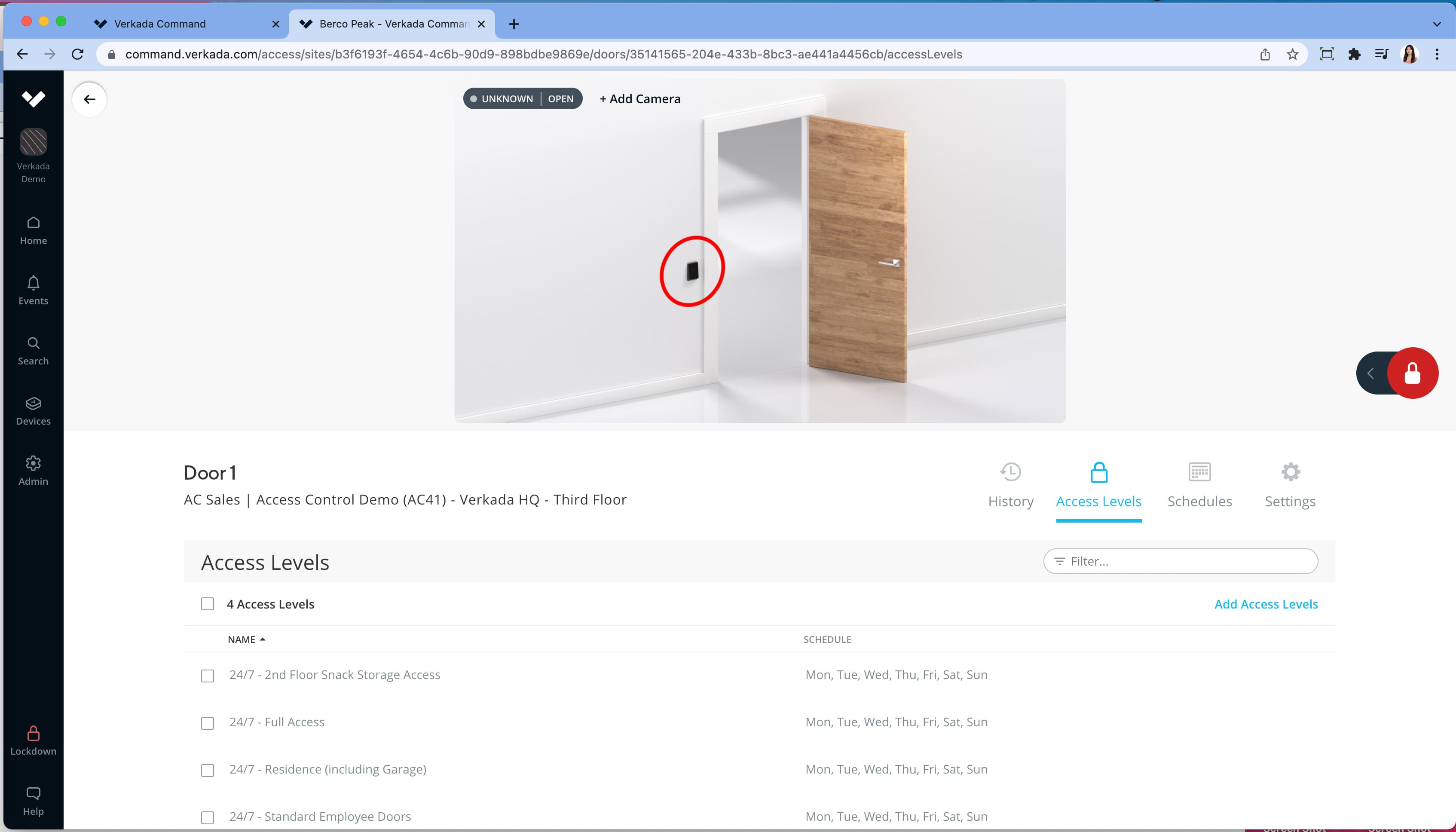Collapse the lockdown panel with the chevron
This screenshot has height=832, width=1456.
point(1371,373)
